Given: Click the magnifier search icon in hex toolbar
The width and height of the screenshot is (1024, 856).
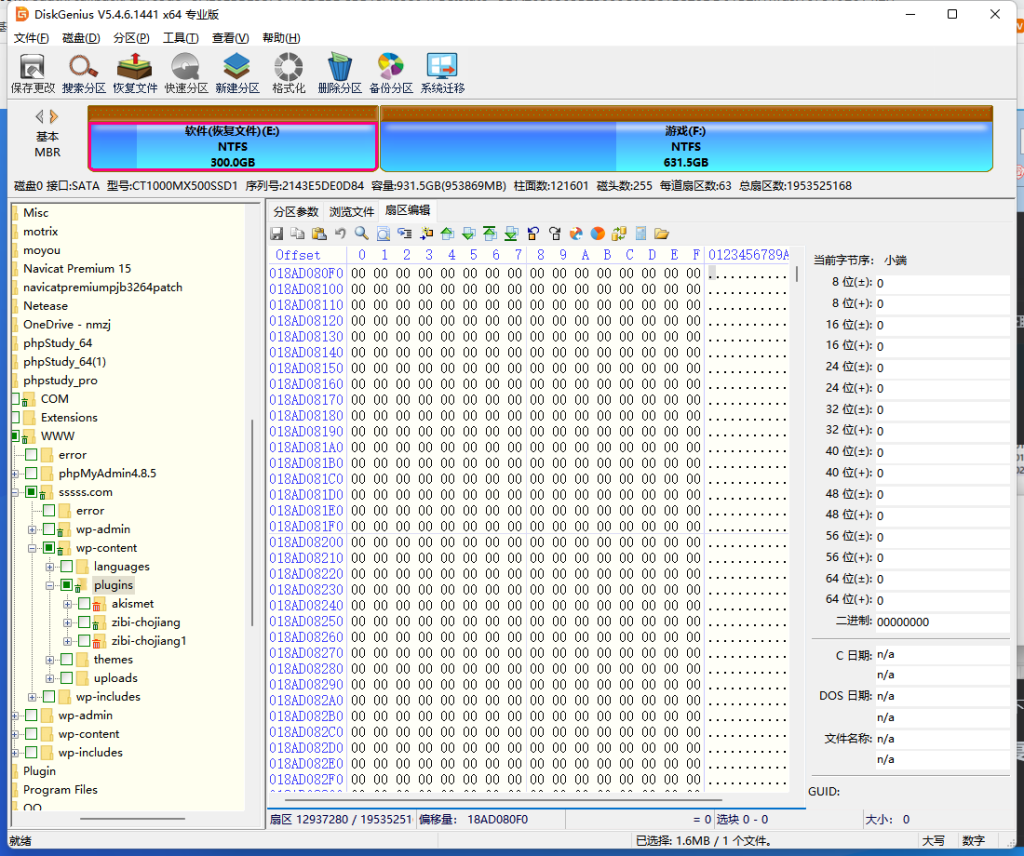Looking at the screenshot, I should click(x=361, y=234).
